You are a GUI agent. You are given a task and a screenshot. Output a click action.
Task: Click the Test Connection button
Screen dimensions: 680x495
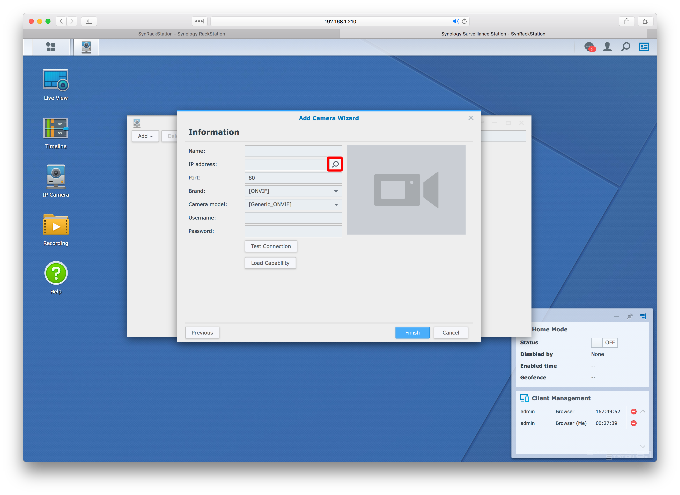point(271,246)
